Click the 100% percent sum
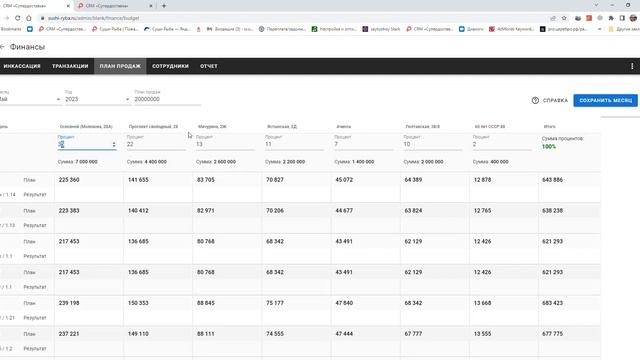 tap(549, 147)
